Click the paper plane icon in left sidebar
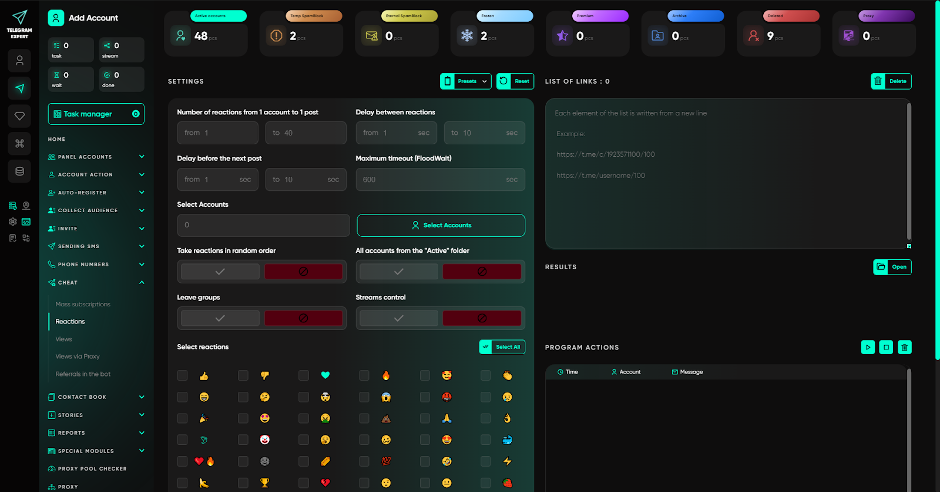 pyautogui.click(x=19, y=88)
